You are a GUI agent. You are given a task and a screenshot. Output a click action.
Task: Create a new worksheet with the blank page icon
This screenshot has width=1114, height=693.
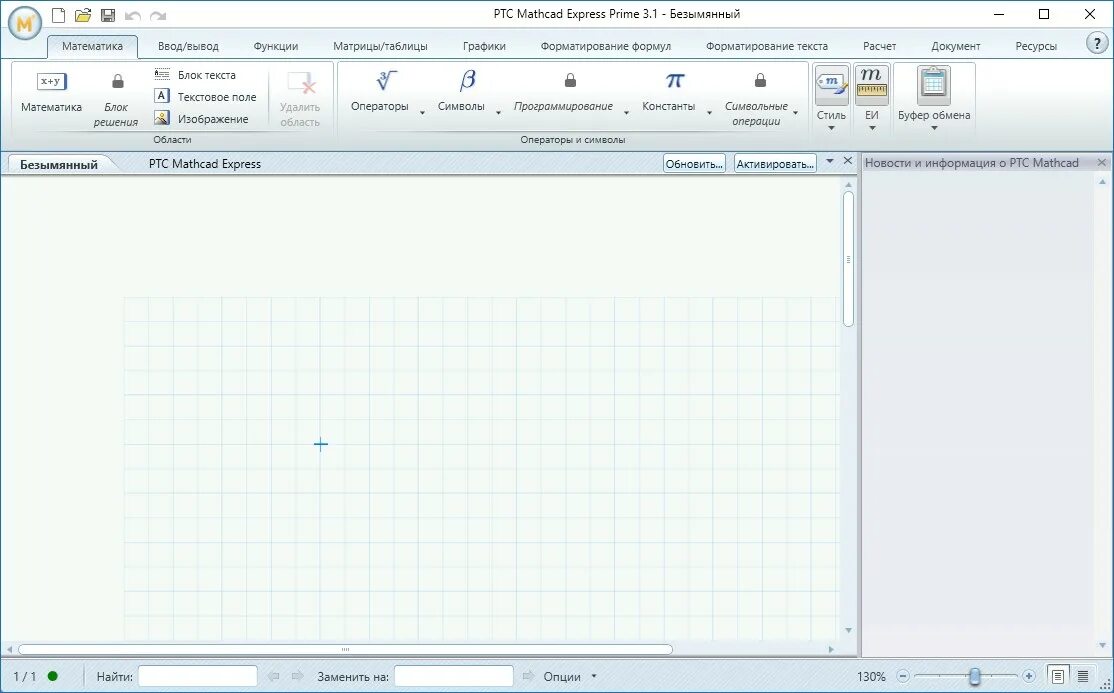pyautogui.click(x=58, y=15)
